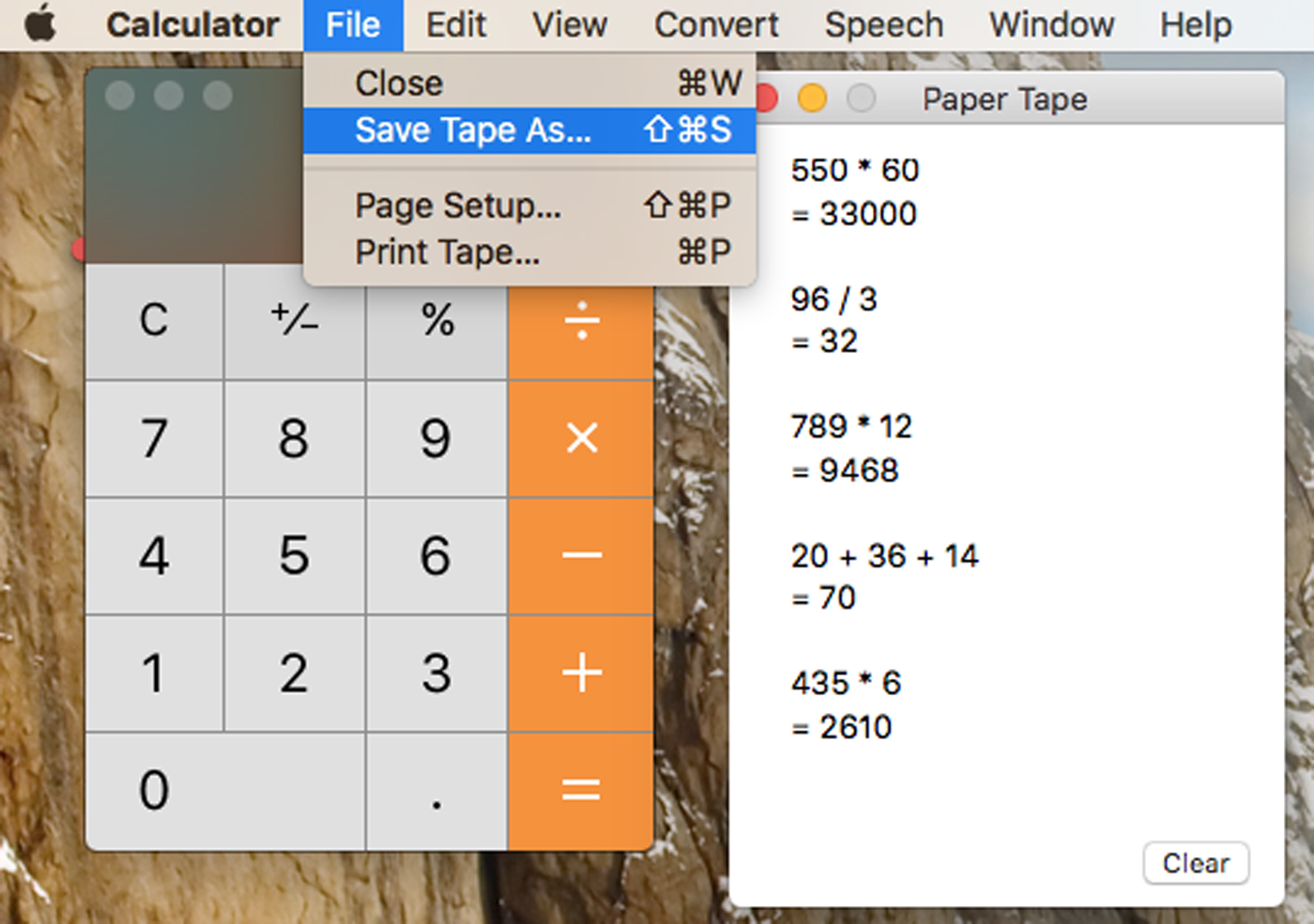Click the '= 70' result line
This screenshot has height=924, width=1314.
click(x=823, y=598)
